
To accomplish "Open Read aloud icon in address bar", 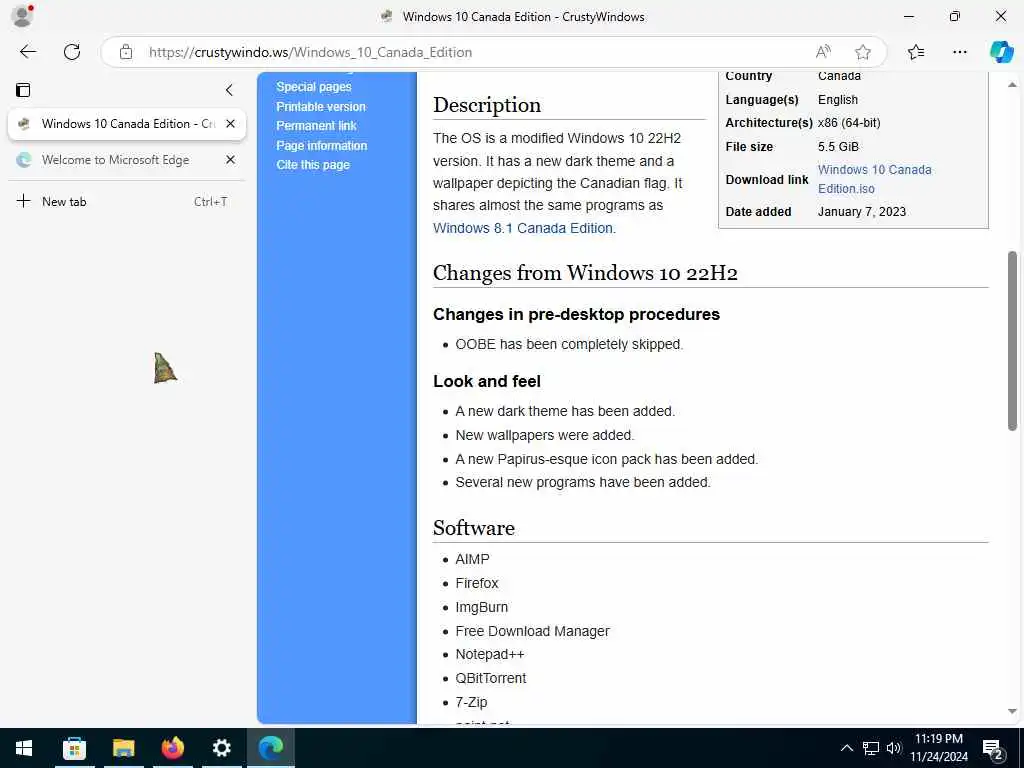I will click(823, 52).
